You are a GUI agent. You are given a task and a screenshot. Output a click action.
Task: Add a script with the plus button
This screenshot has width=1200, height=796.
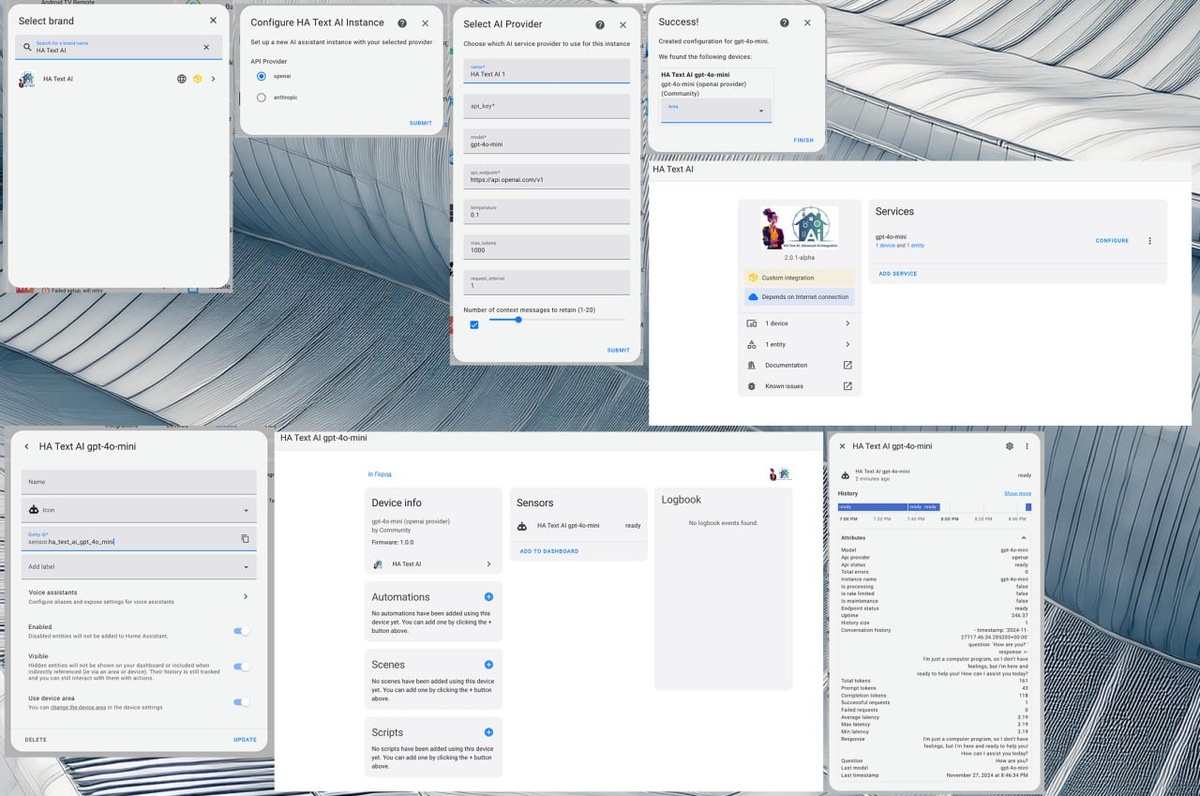[x=488, y=733]
